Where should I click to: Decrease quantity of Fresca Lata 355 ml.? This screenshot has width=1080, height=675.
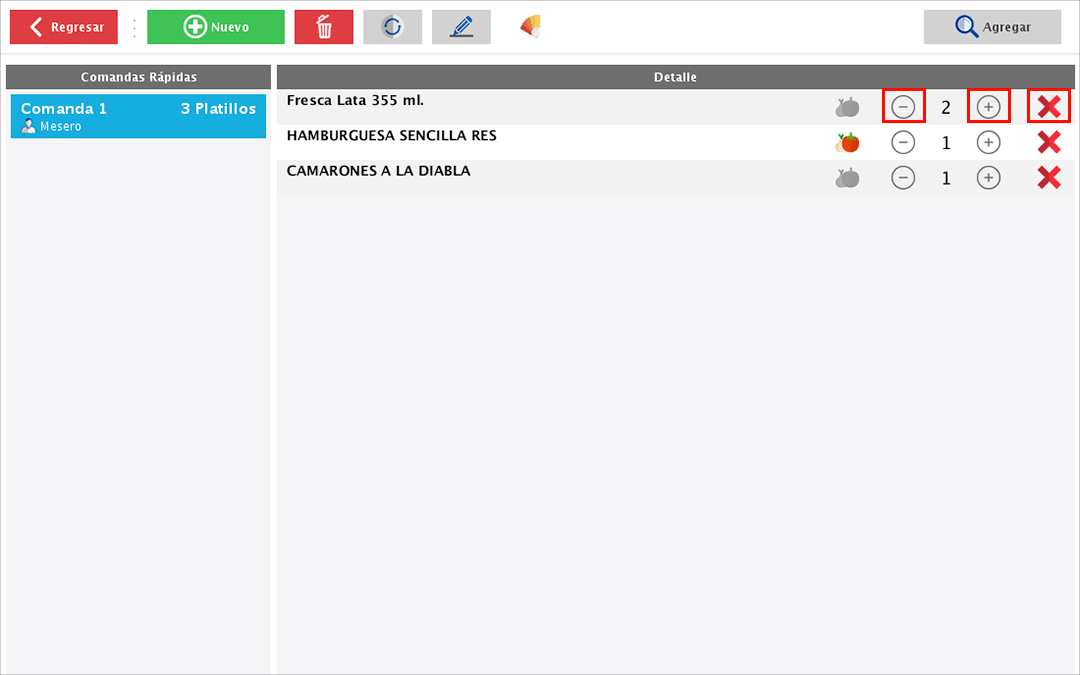pos(903,107)
